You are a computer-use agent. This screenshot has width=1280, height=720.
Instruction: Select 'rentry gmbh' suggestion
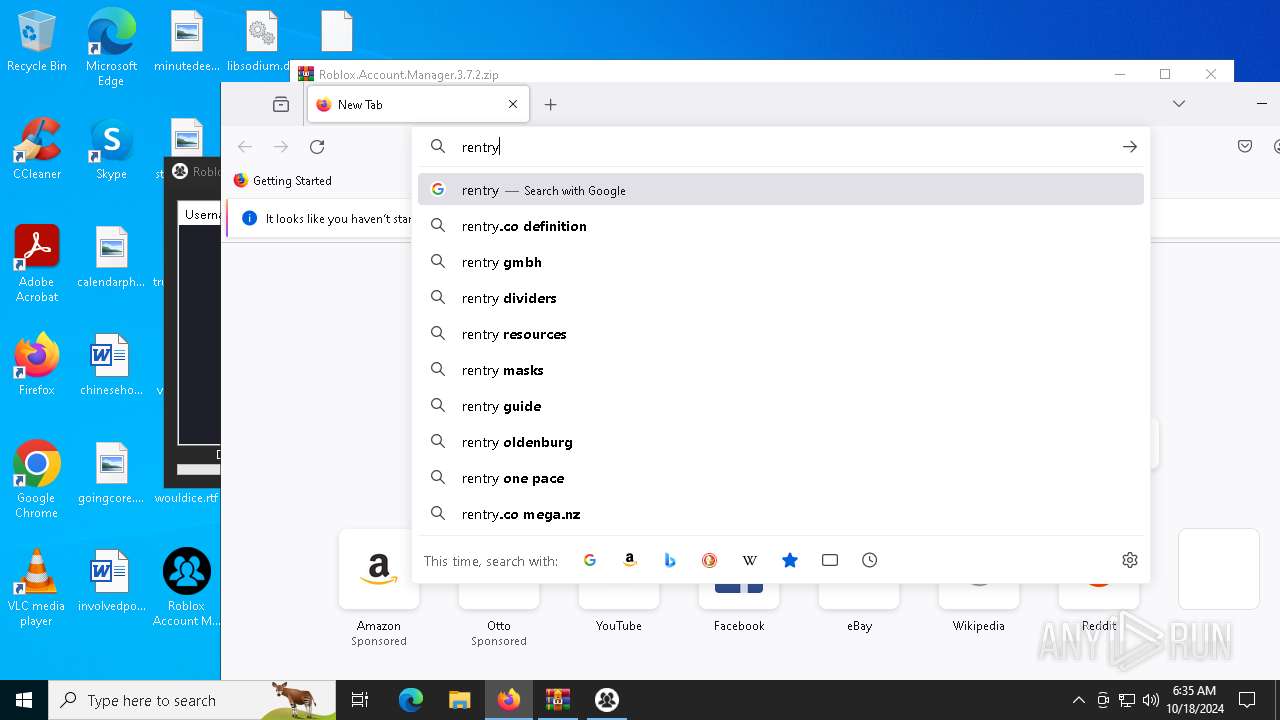(781, 262)
